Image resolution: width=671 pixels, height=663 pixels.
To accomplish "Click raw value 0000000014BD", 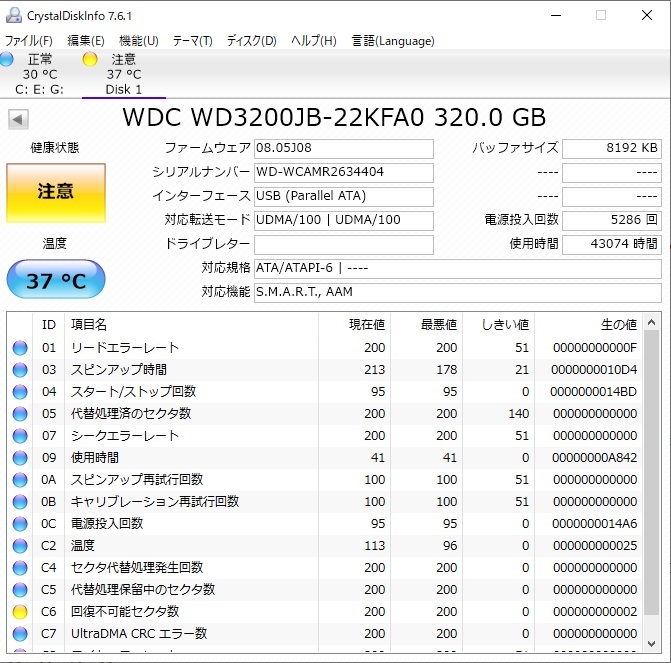I will [x=594, y=392].
